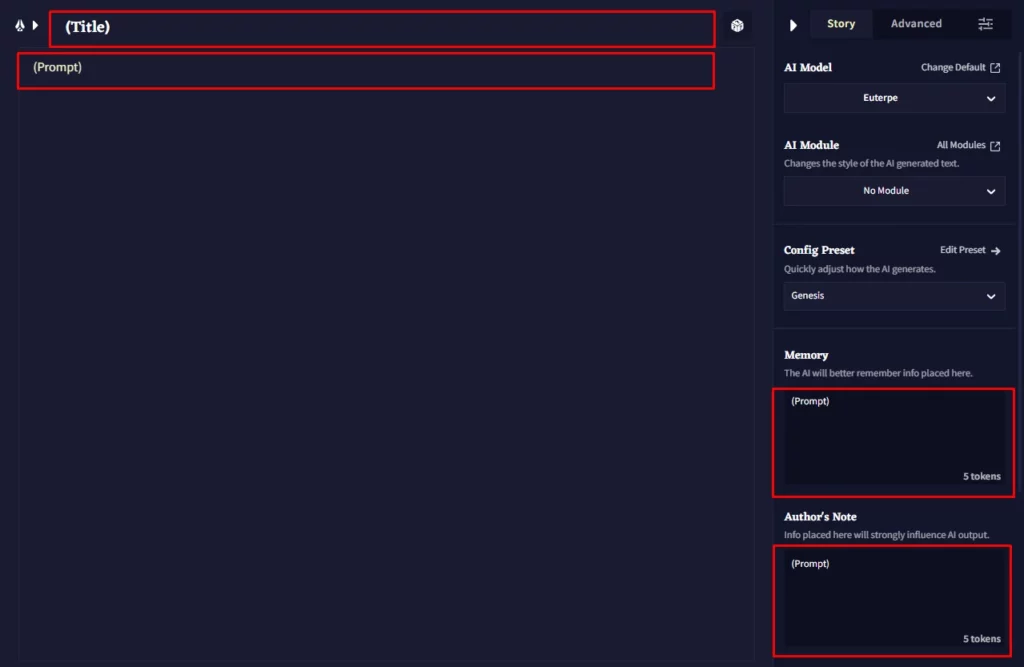Switch to the Advanced tab
This screenshot has height=667, width=1024.
coord(916,24)
